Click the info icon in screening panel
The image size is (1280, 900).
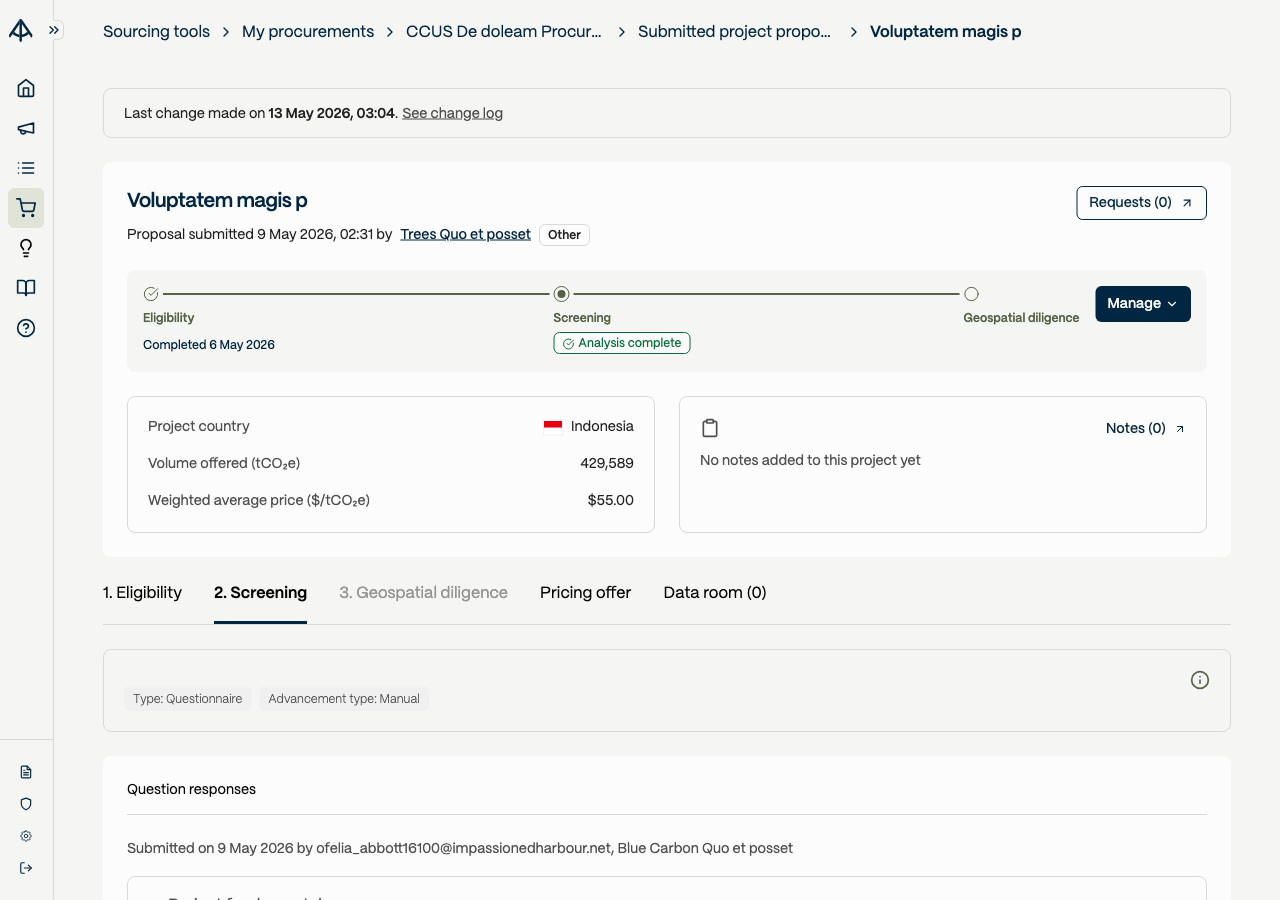pos(1200,680)
